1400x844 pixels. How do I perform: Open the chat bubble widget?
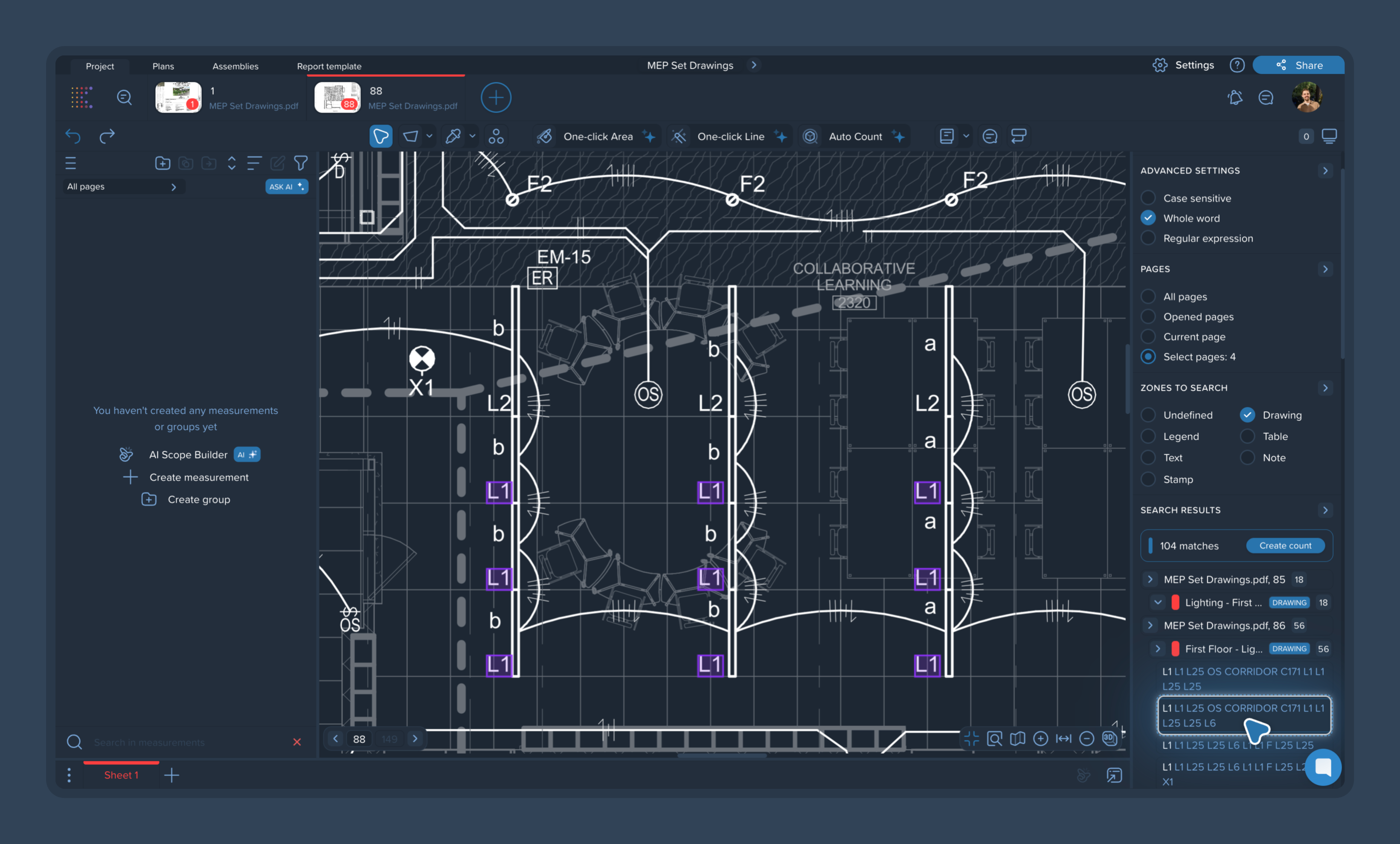coord(1322,767)
